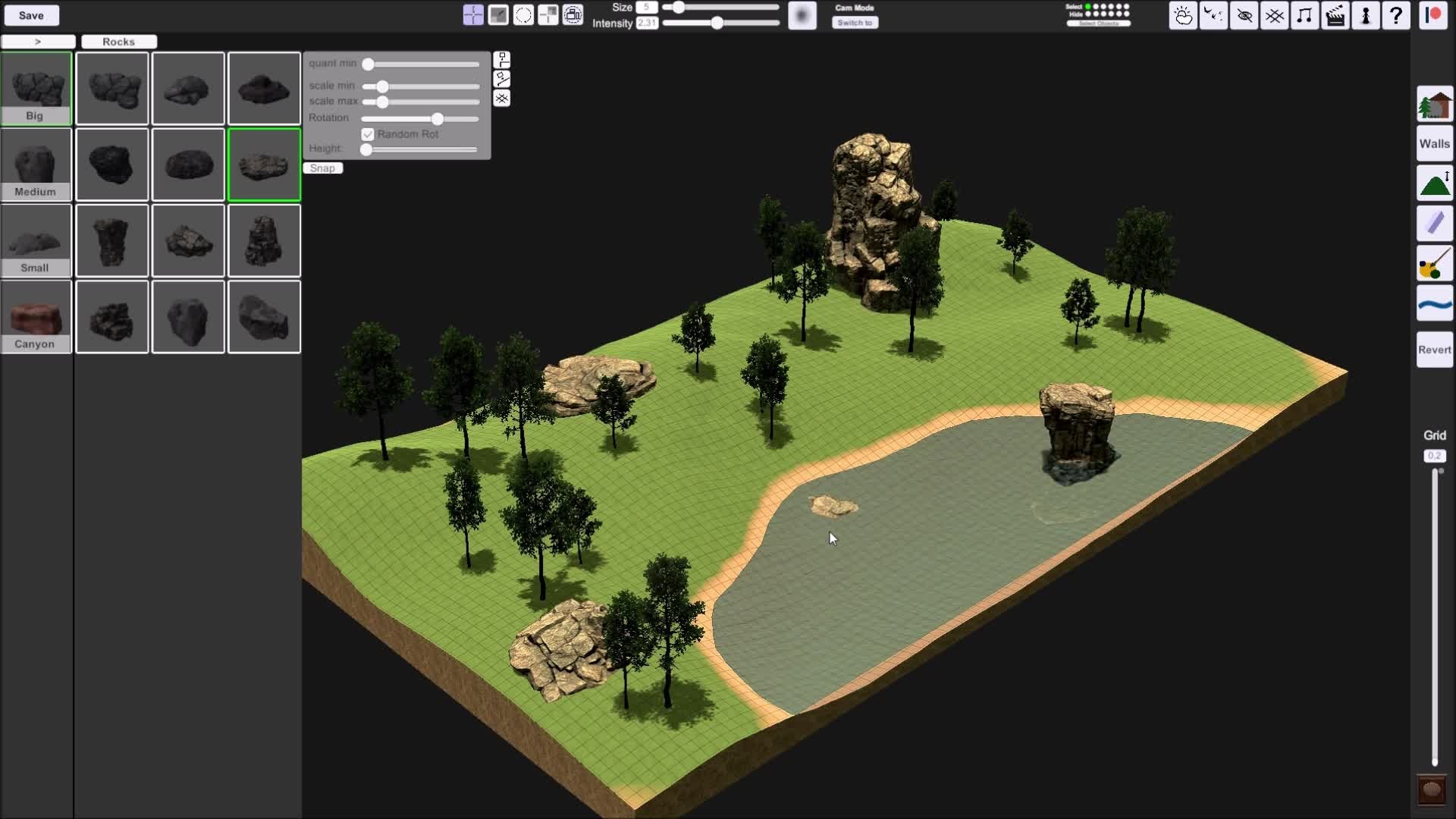
Task: Click the birds ambient effects icon
Action: pyautogui.click(x=1213, y=15)
